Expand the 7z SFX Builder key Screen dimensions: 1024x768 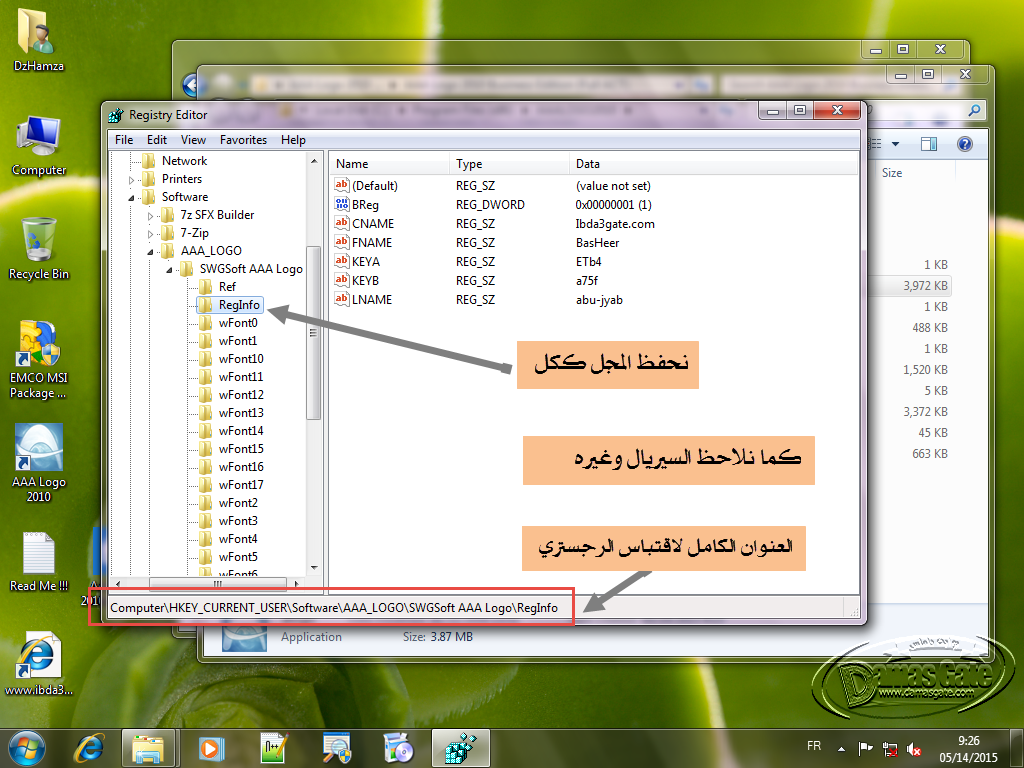(x=150, y=216)
